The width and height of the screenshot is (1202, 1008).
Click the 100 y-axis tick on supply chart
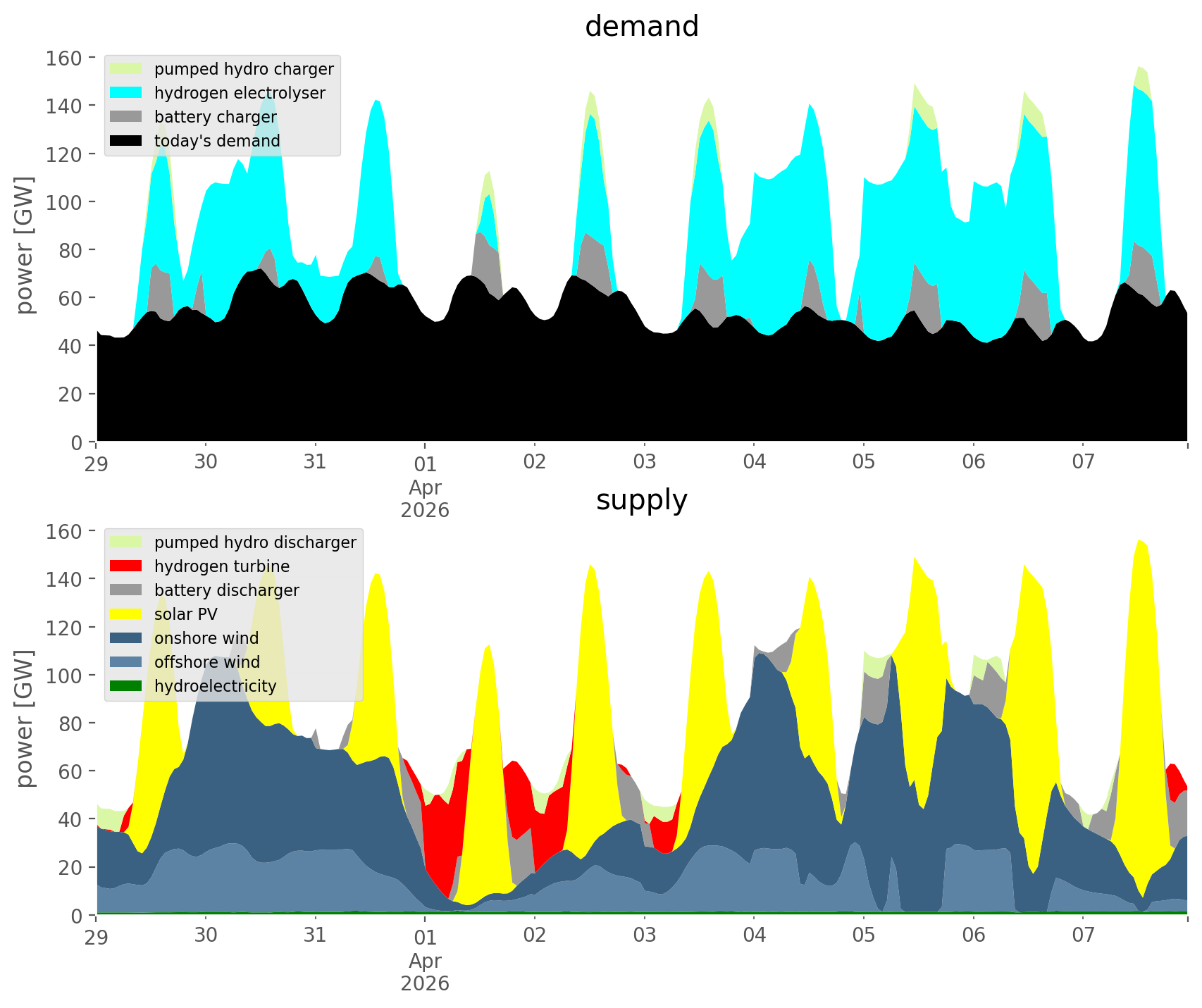pos(64,676)
